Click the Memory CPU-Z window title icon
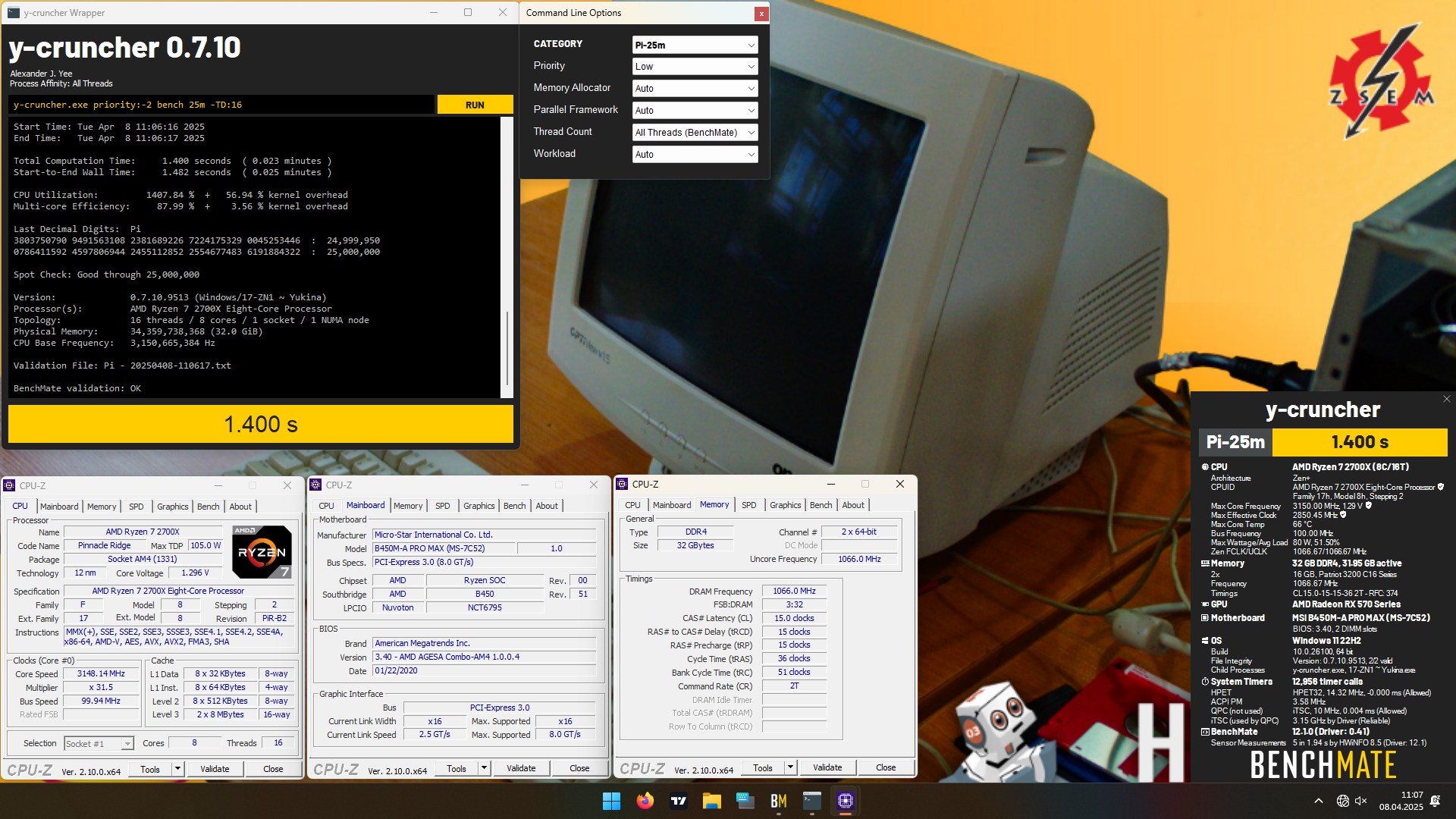Viewport: 1456px width, 819px height. (x=623, y=484)
